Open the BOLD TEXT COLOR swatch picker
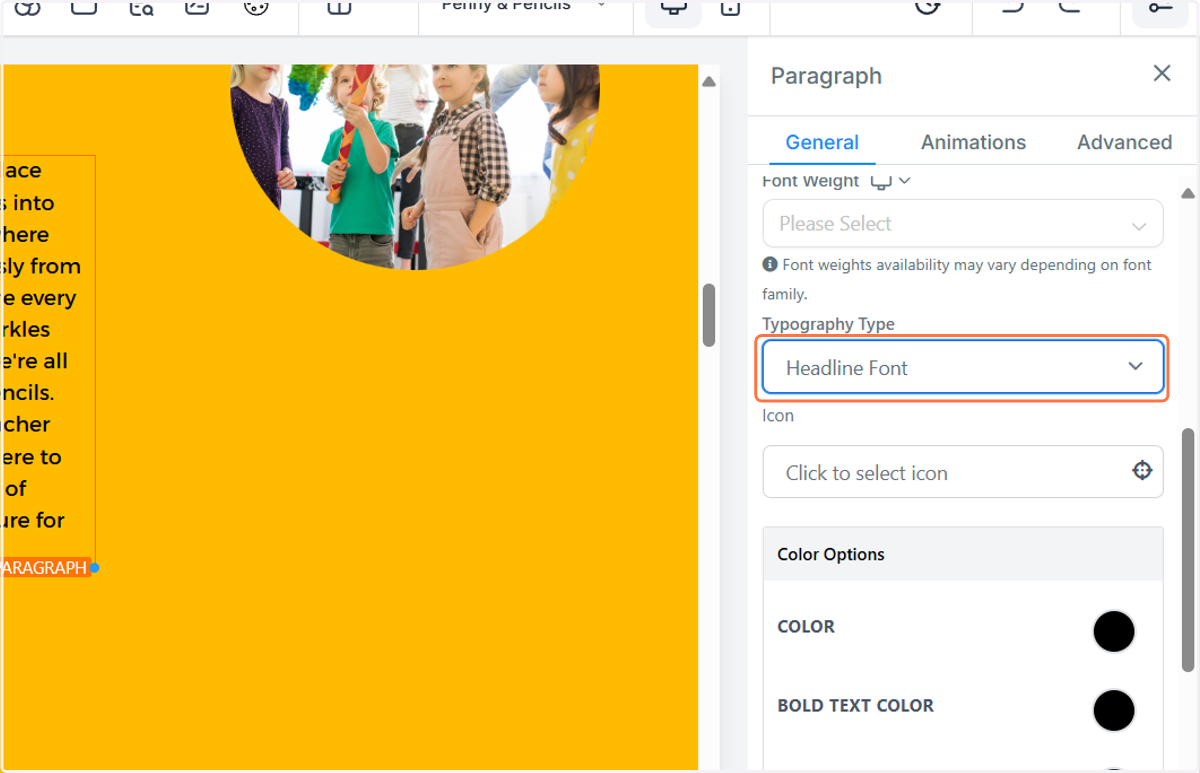Image resolution: width=1200 pixels, height=773 pixels. tap(1114, 710)
